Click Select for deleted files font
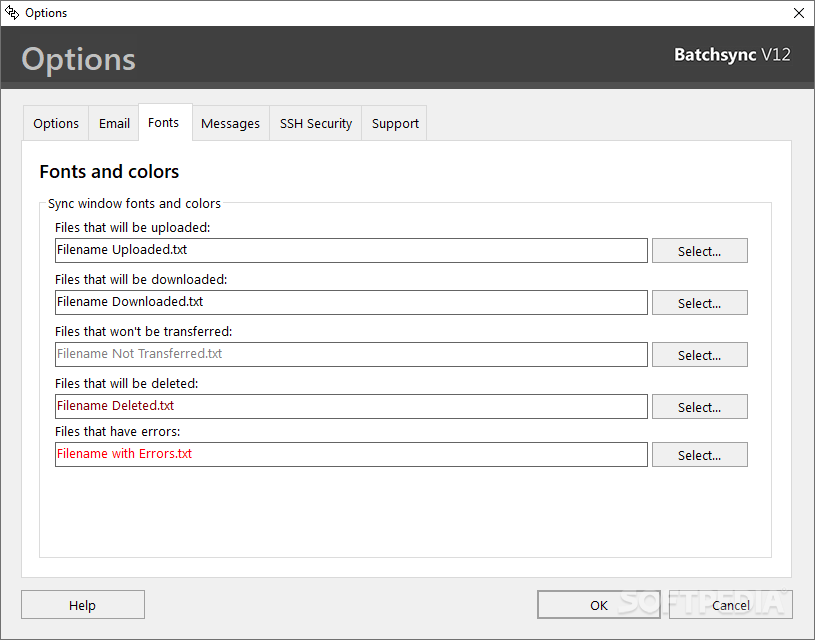 pyautogui.click(x=700, y=407)
